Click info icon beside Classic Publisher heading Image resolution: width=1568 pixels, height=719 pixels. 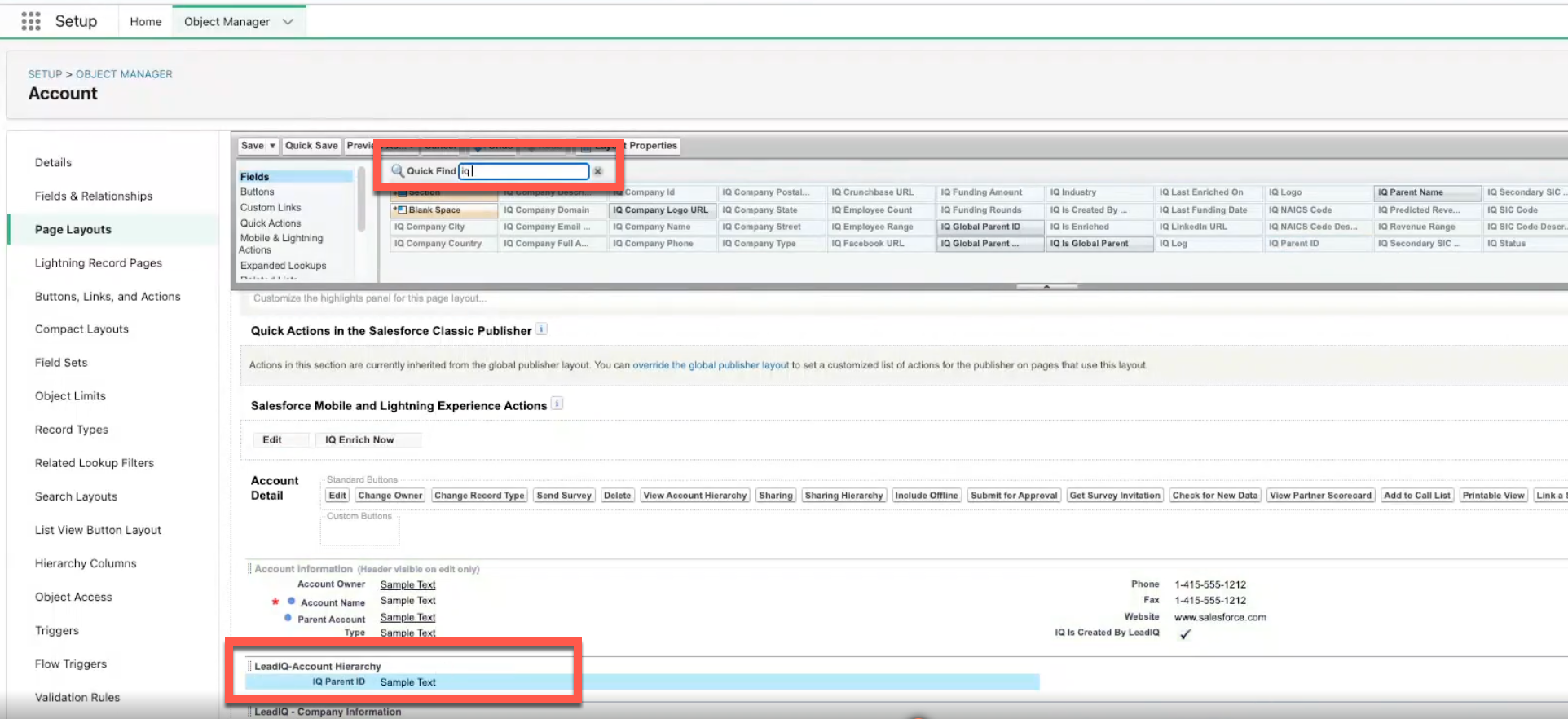[x=541, y=329]
